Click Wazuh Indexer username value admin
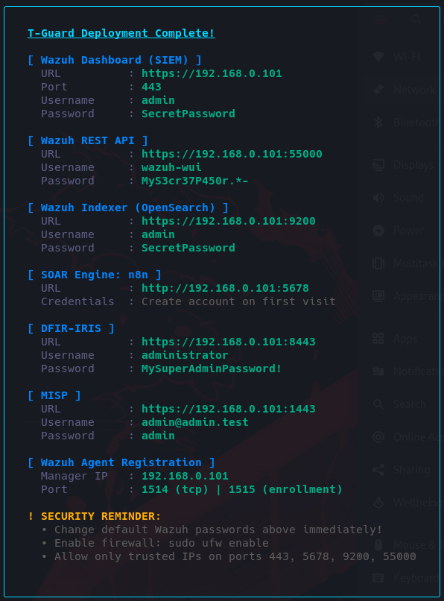 point(158,235)
